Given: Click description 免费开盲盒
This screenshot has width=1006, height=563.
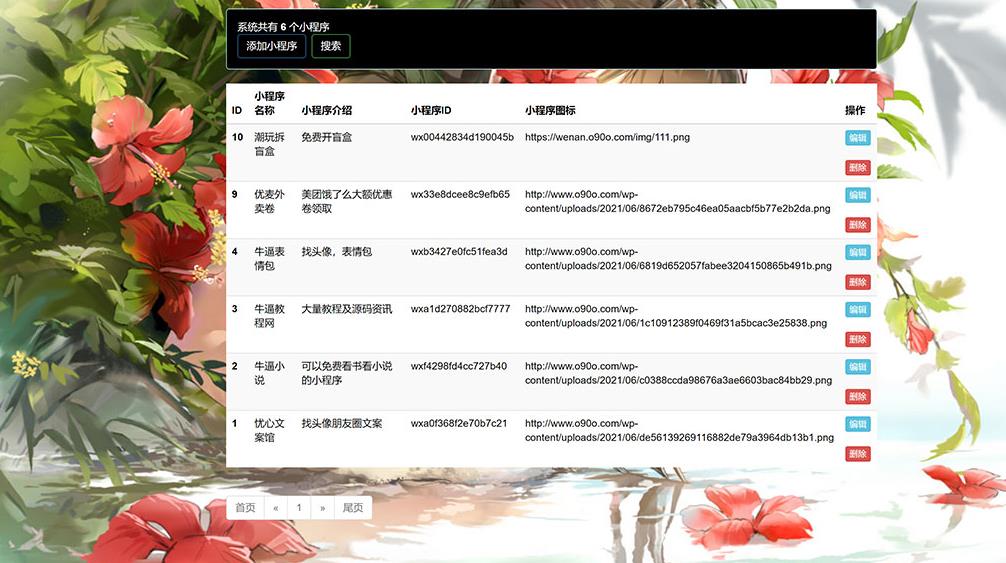Looking at the screenshot, I should click(327, 137).
